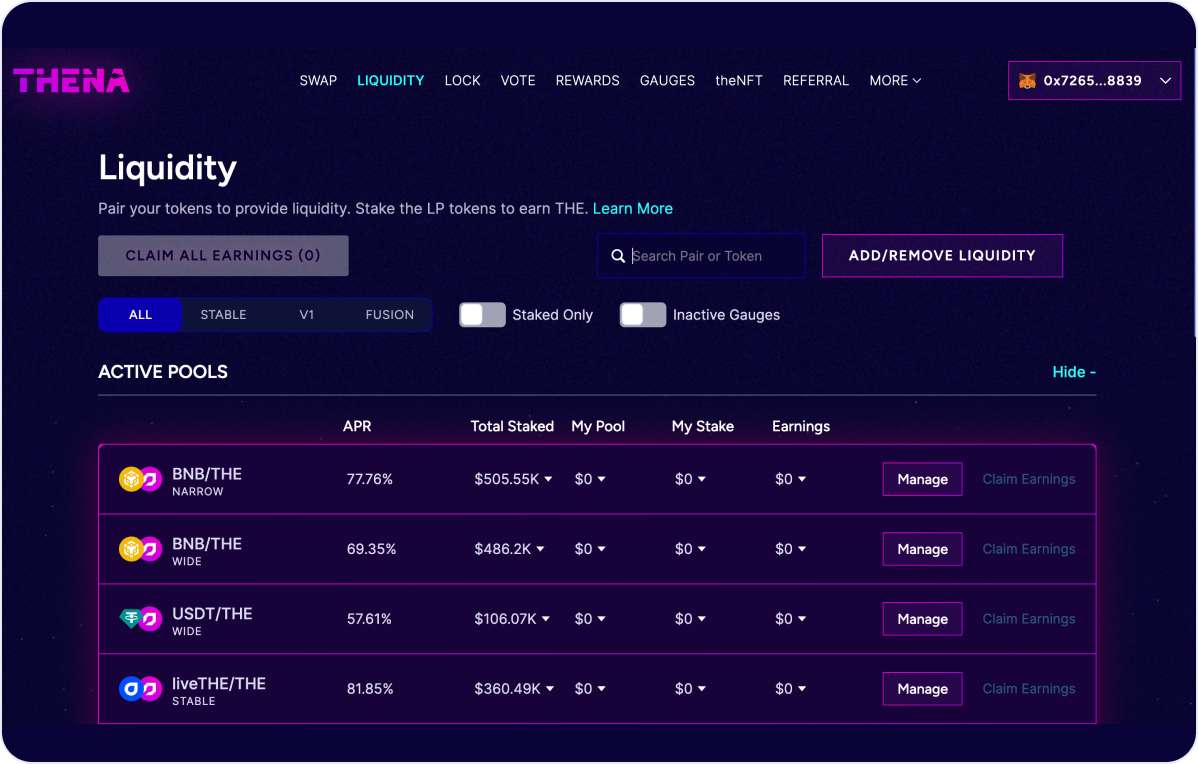The height and width of the screenshot is (764, 1198).
Task: Click the search magnifier icon
Action: click(x=618, y=256)
